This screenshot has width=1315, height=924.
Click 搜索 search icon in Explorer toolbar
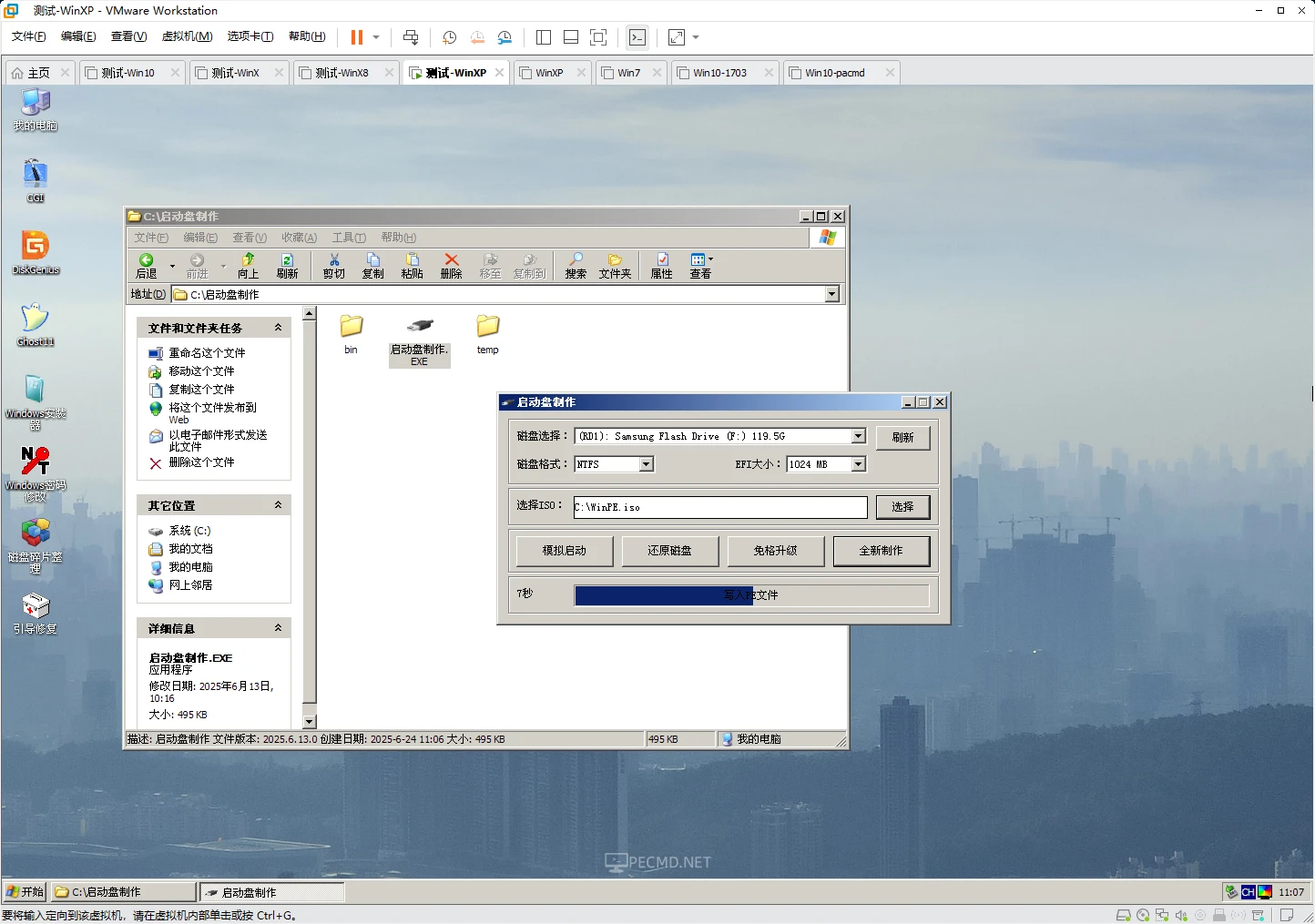tap(576, 266)
